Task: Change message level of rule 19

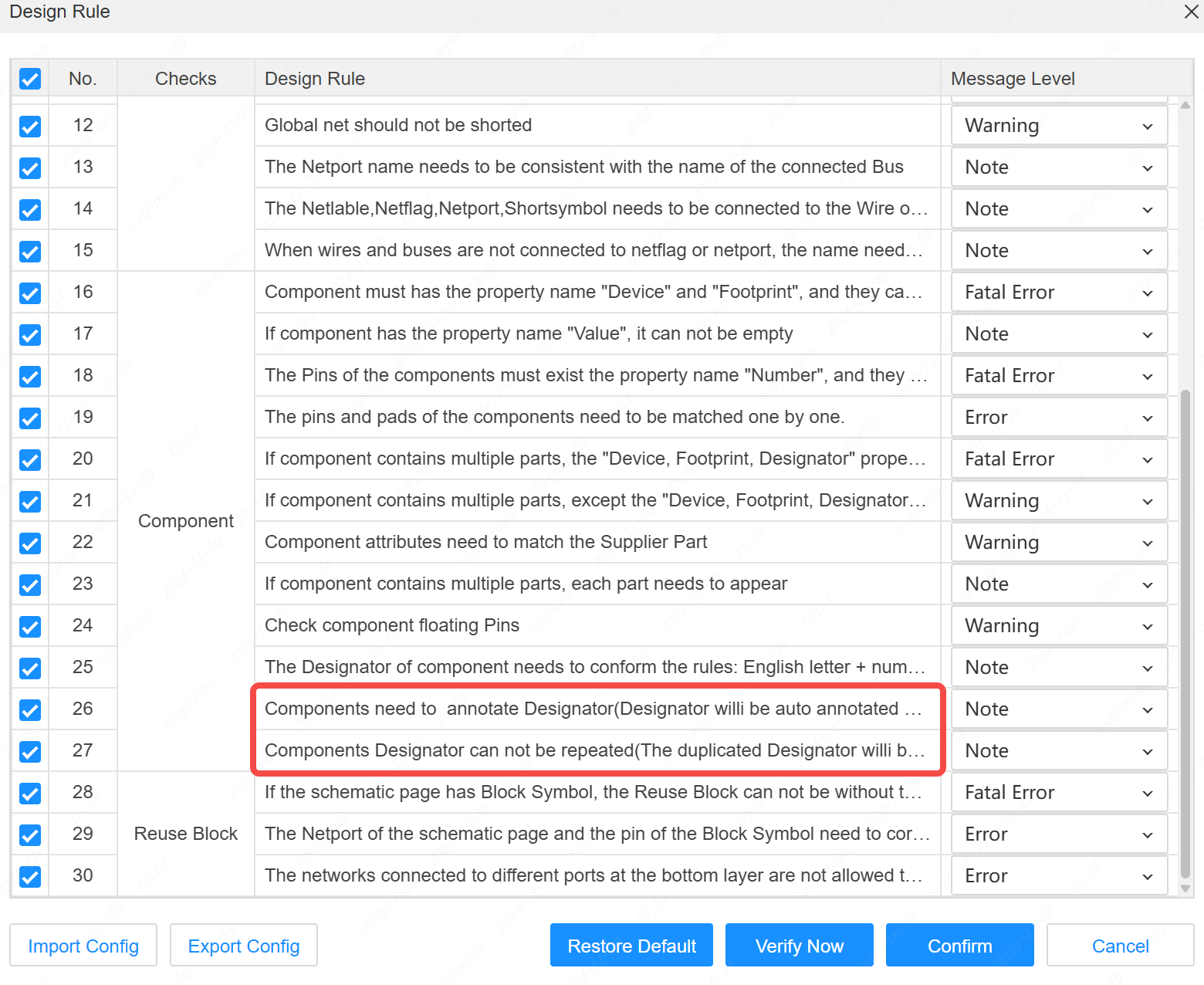Action: (1059, 418)
